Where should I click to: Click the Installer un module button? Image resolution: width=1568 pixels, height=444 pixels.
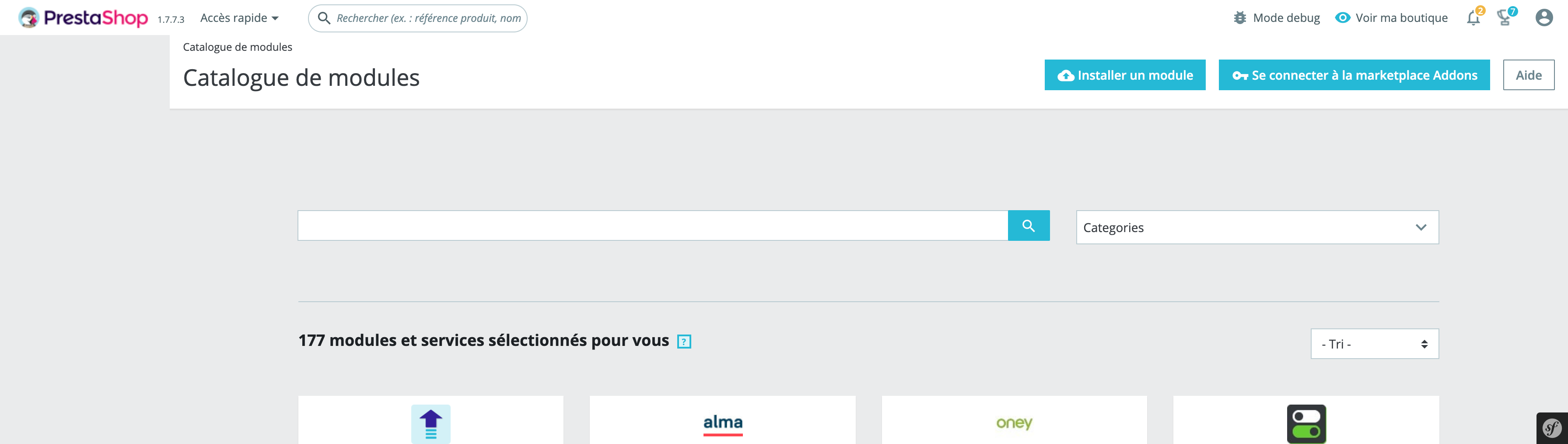[x=1125, y=75]
